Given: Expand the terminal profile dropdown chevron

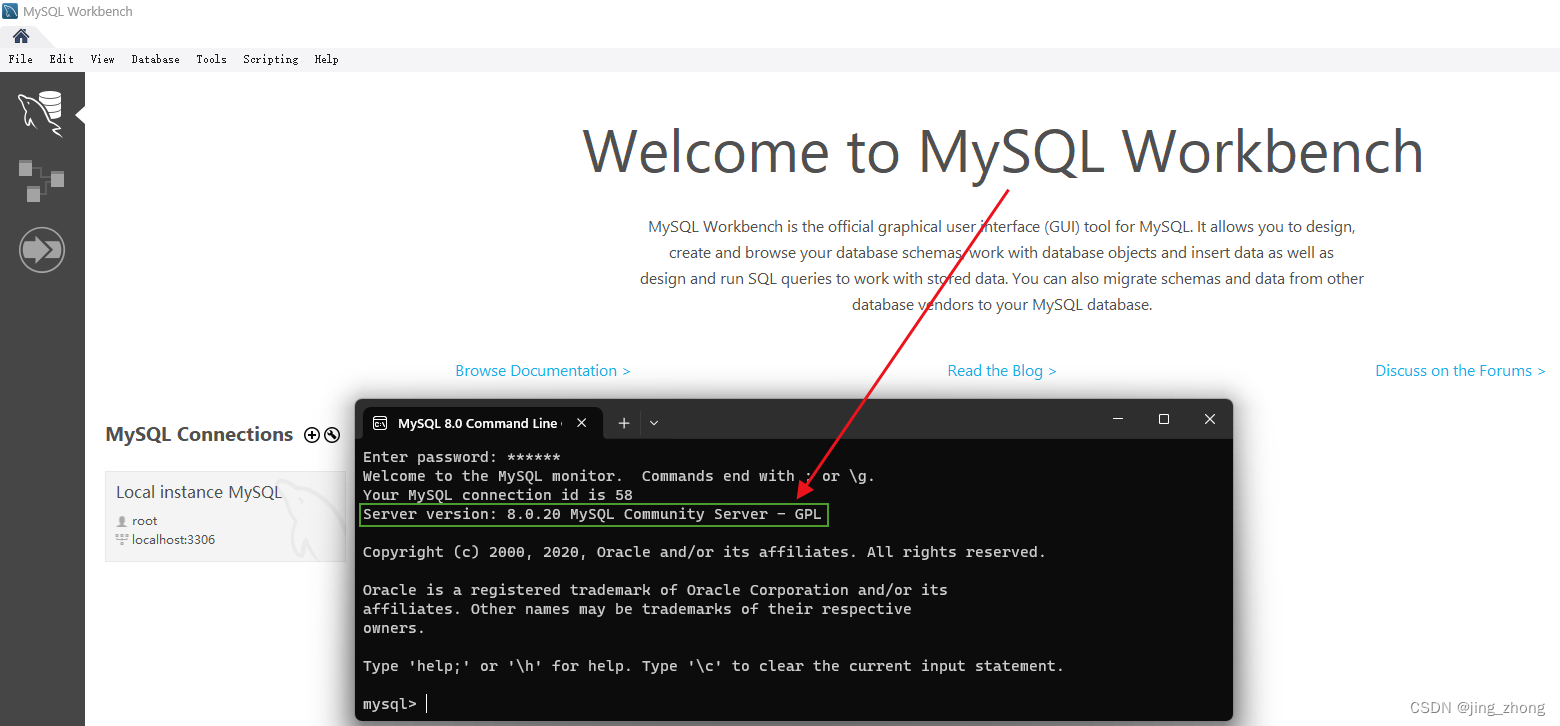Looking at the screenshot, I should (654, 423).
